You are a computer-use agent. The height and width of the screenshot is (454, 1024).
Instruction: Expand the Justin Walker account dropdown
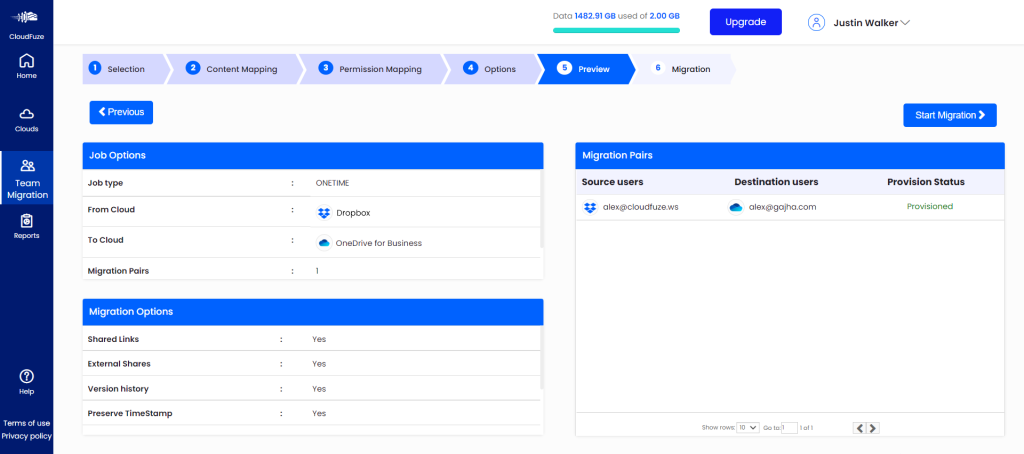click(904, 22)
